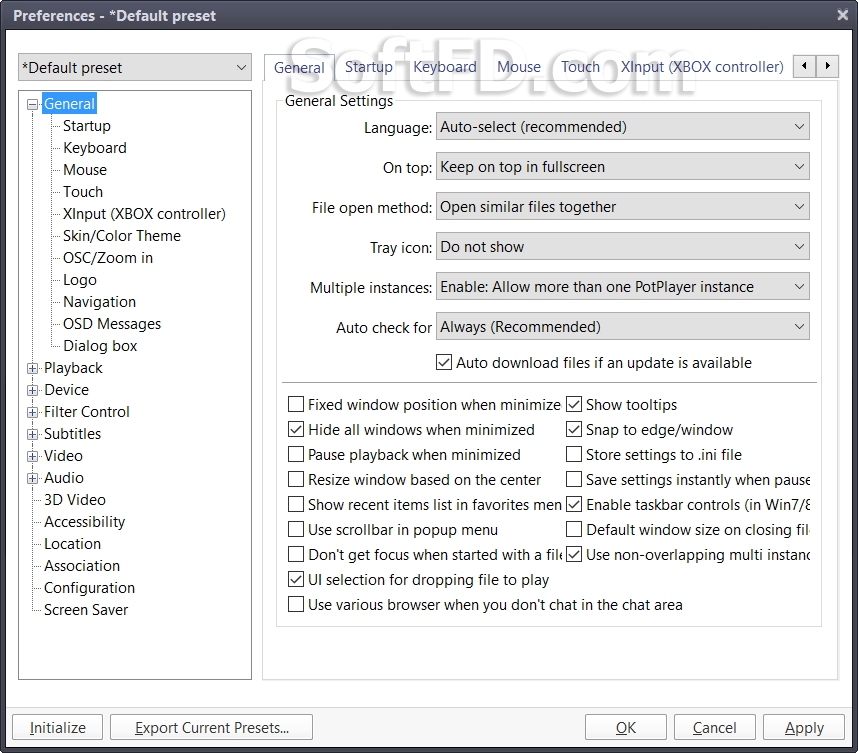The width and height of the screenshot is (858, 753).
Task: Switch to the Touch tab
Action: (581, 67)
